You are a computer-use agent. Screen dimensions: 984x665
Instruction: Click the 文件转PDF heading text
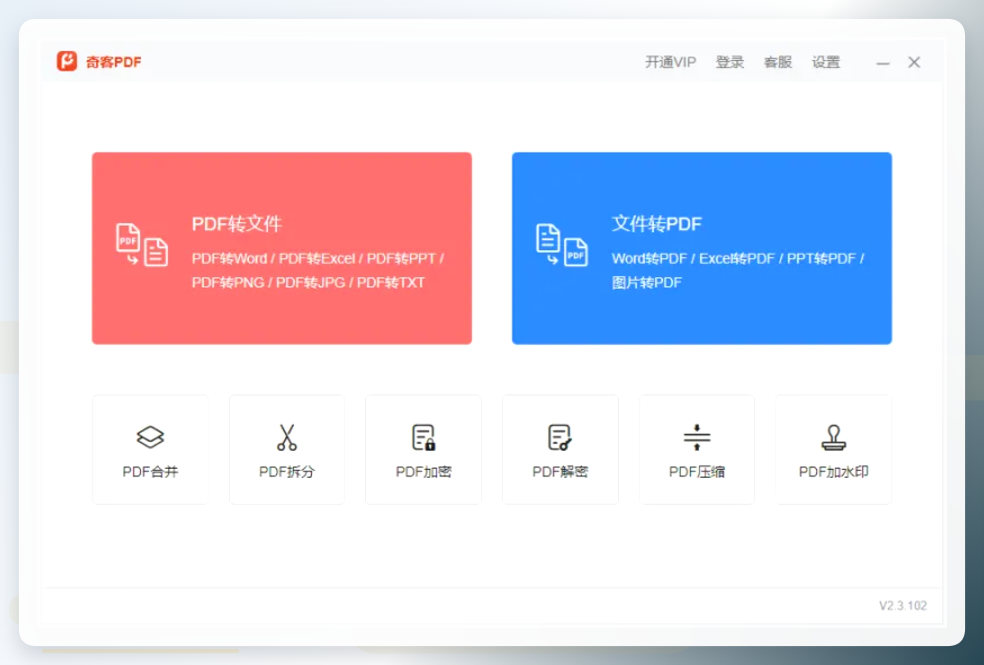click(657, 224)
